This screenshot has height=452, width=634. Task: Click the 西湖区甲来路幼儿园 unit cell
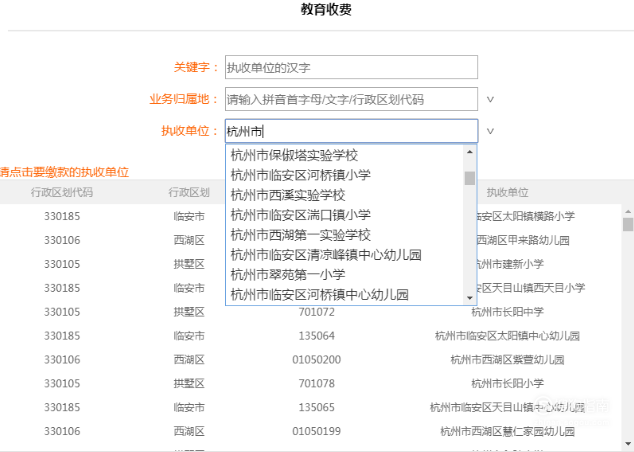524,240
